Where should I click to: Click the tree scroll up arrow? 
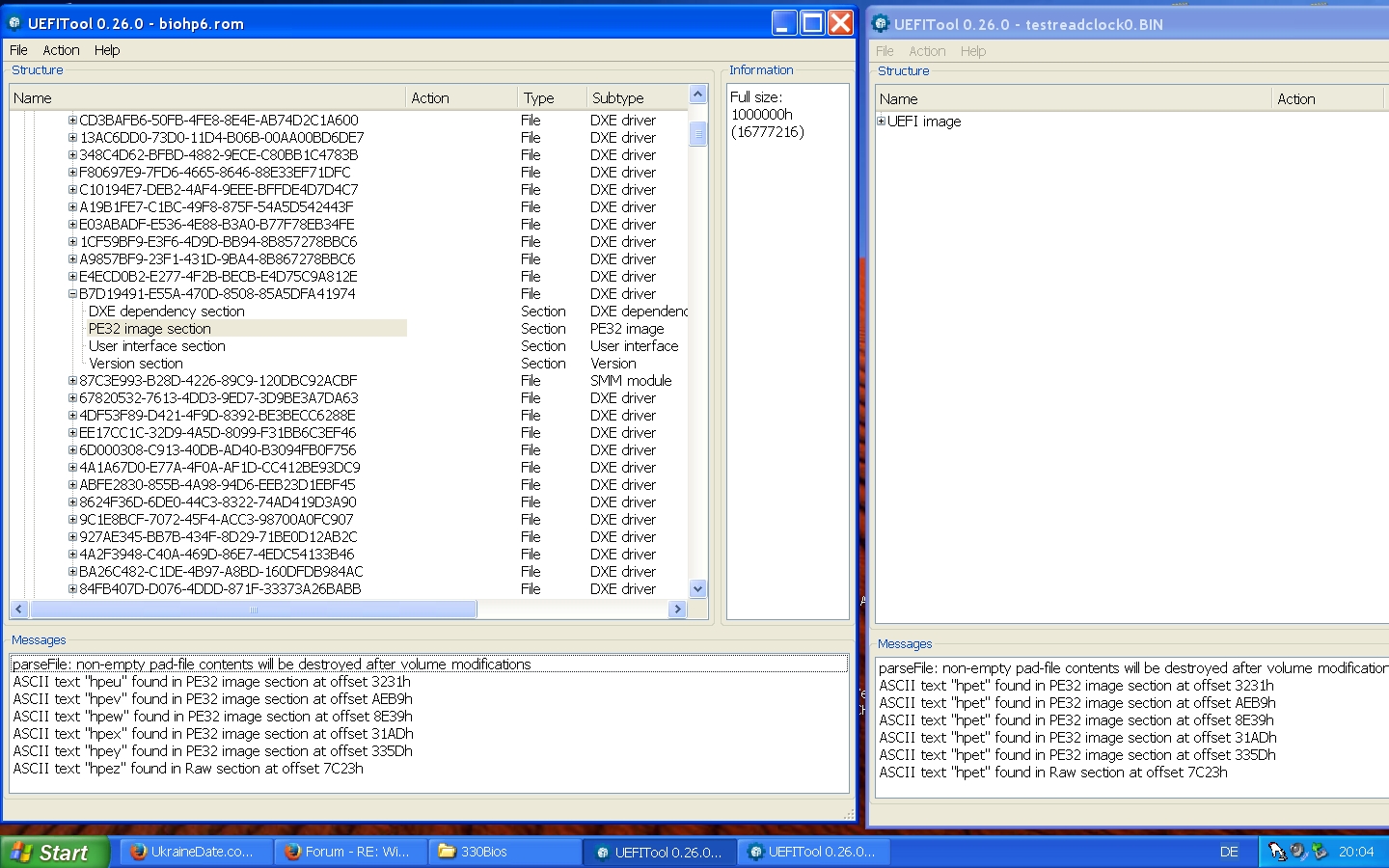(698, 95)
